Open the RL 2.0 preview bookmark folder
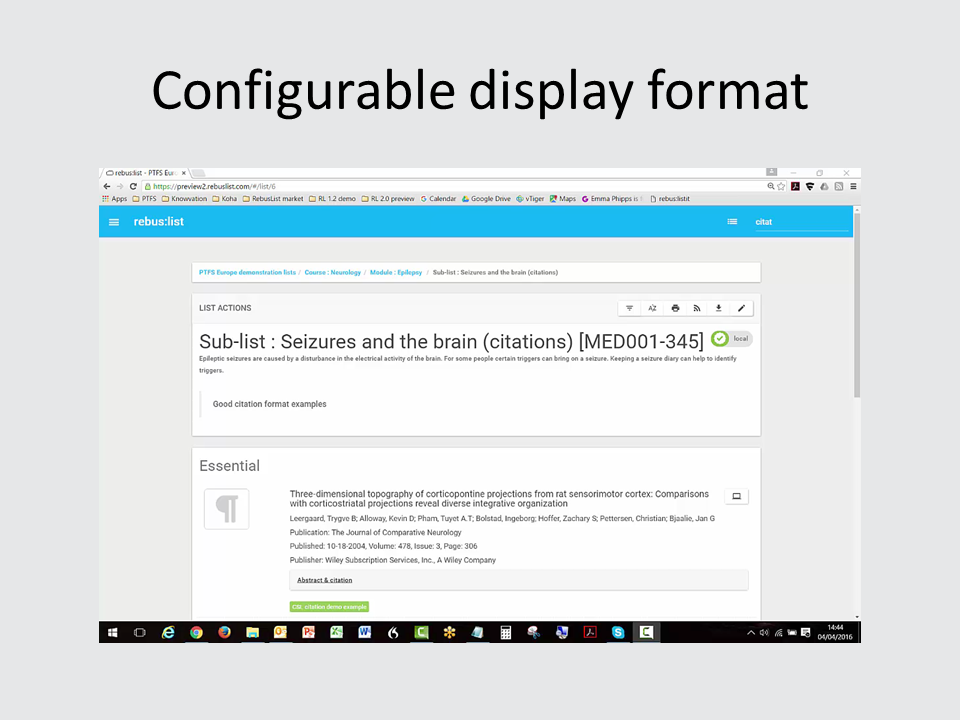960x720 pixels. 388,199
